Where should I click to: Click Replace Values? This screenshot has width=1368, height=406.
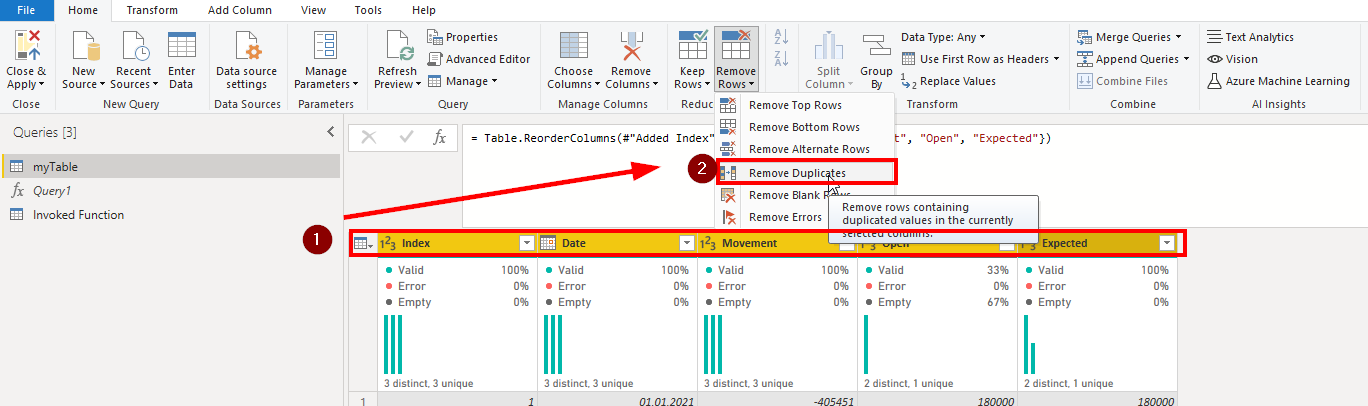948,81
